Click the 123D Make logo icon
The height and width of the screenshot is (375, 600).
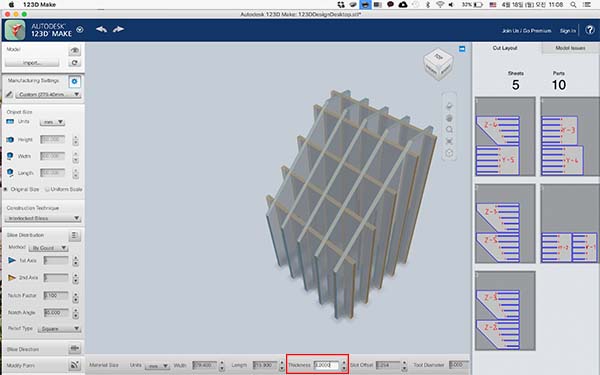click(x=15, y=30)
